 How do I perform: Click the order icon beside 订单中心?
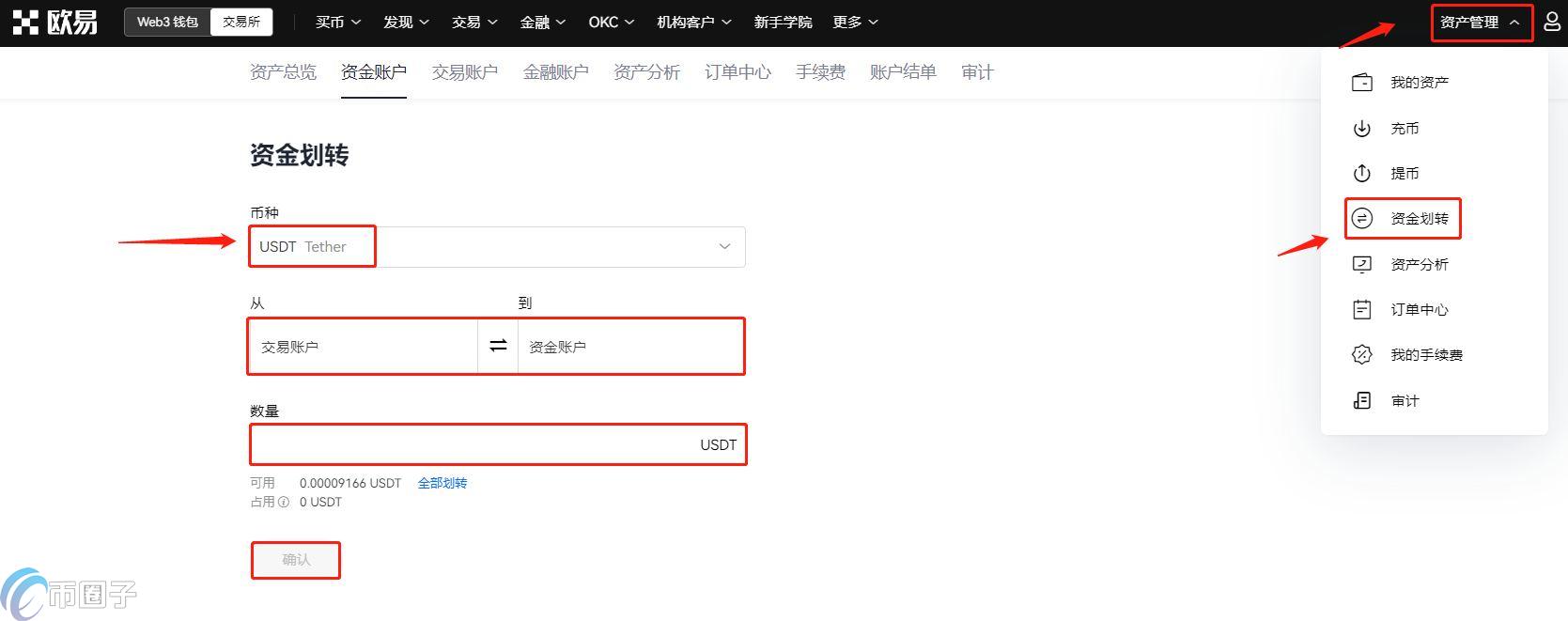point(1361,310)
